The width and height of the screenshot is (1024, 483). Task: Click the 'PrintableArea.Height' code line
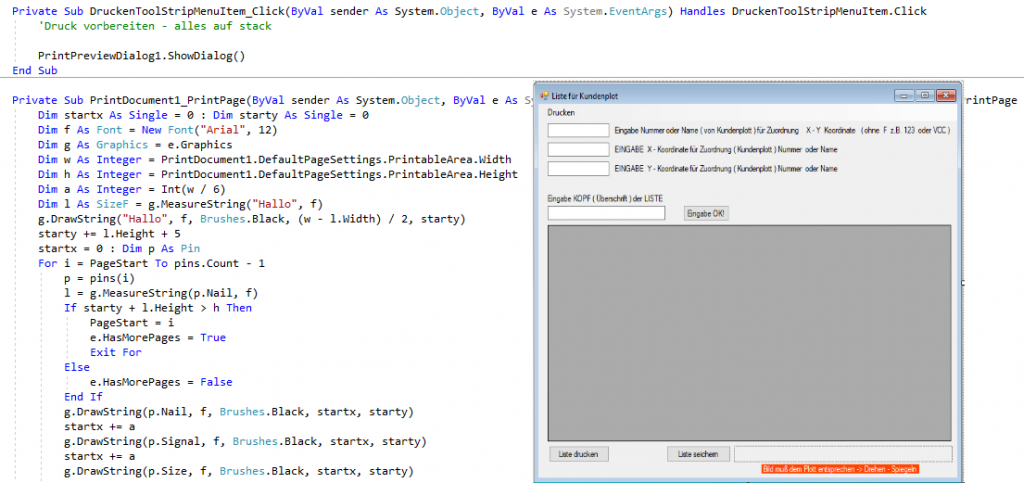[278, 174]
